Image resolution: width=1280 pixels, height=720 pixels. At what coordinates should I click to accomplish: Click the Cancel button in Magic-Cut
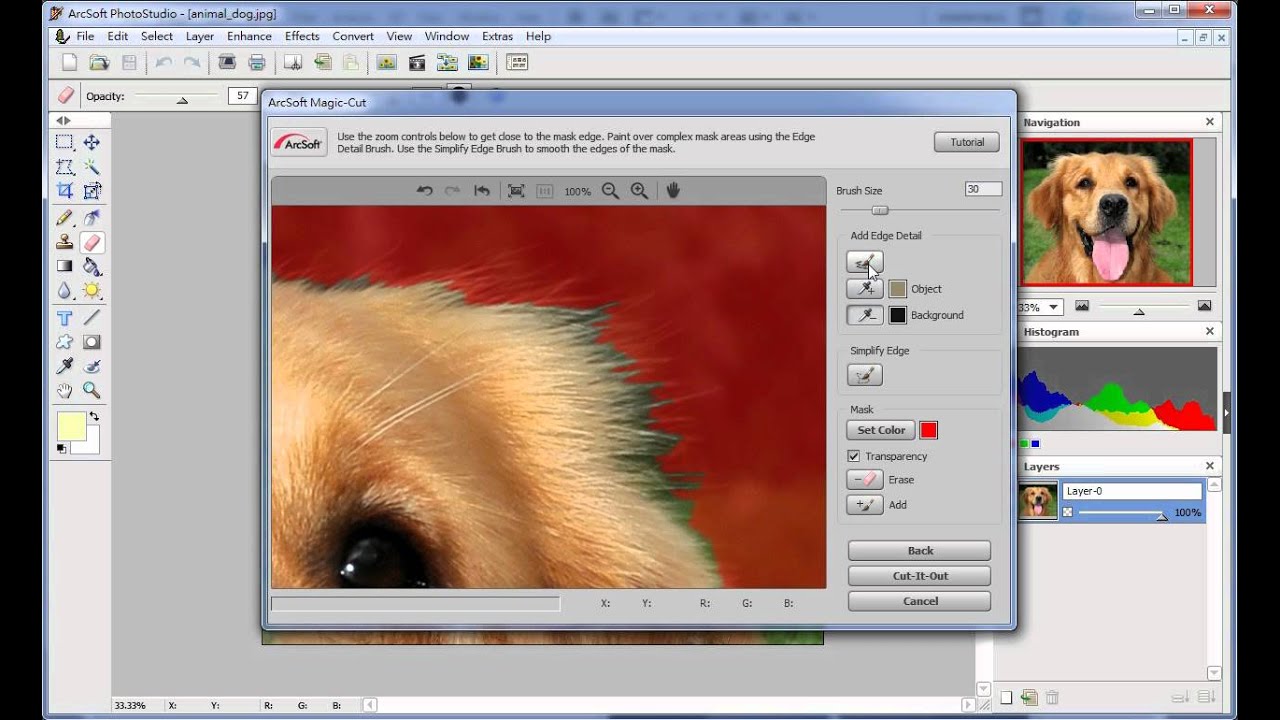point(920,601)
